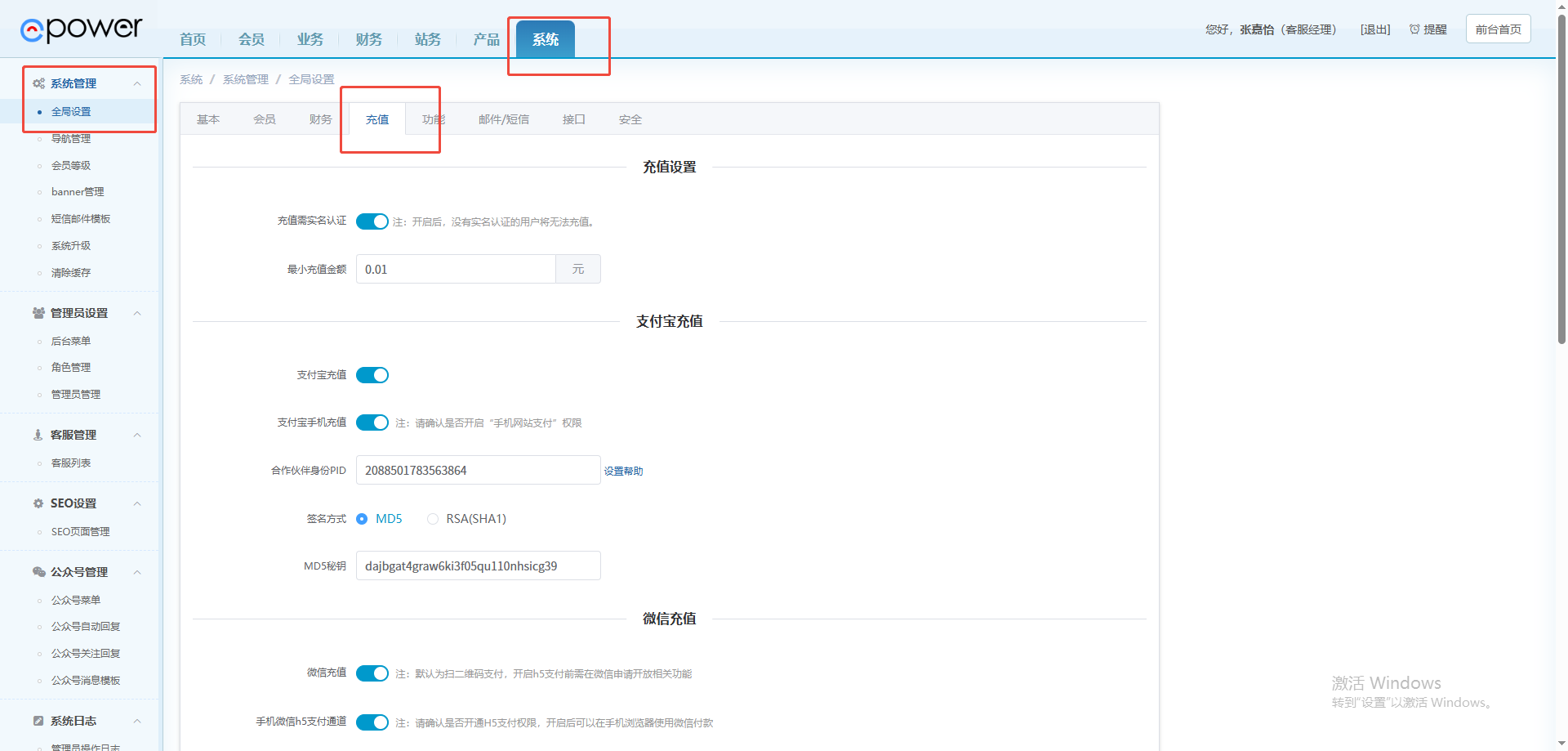Image resolution: width=1568 pixels, height=751 pixels.
Task: Switch to the 安全 settings tab
Action: point(630,119)
